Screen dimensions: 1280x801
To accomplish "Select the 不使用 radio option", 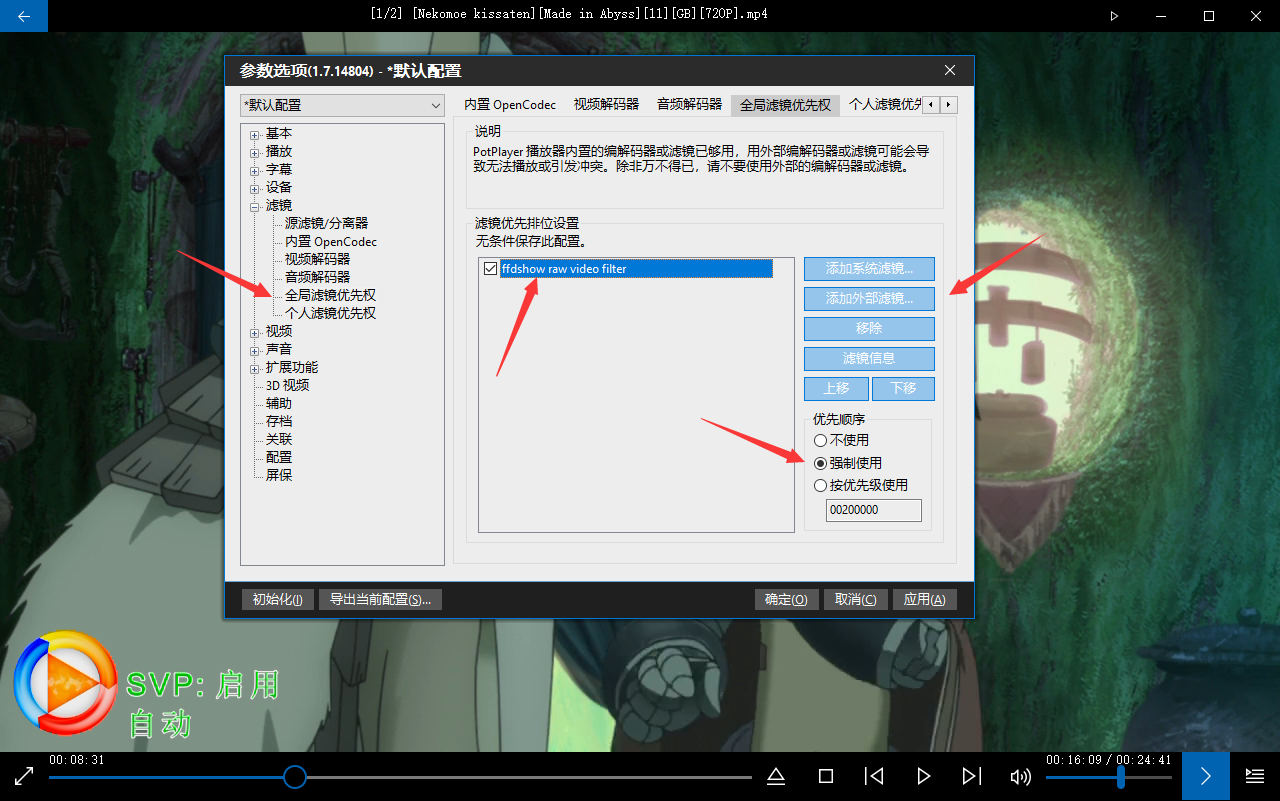I will (x=821, y=440).
